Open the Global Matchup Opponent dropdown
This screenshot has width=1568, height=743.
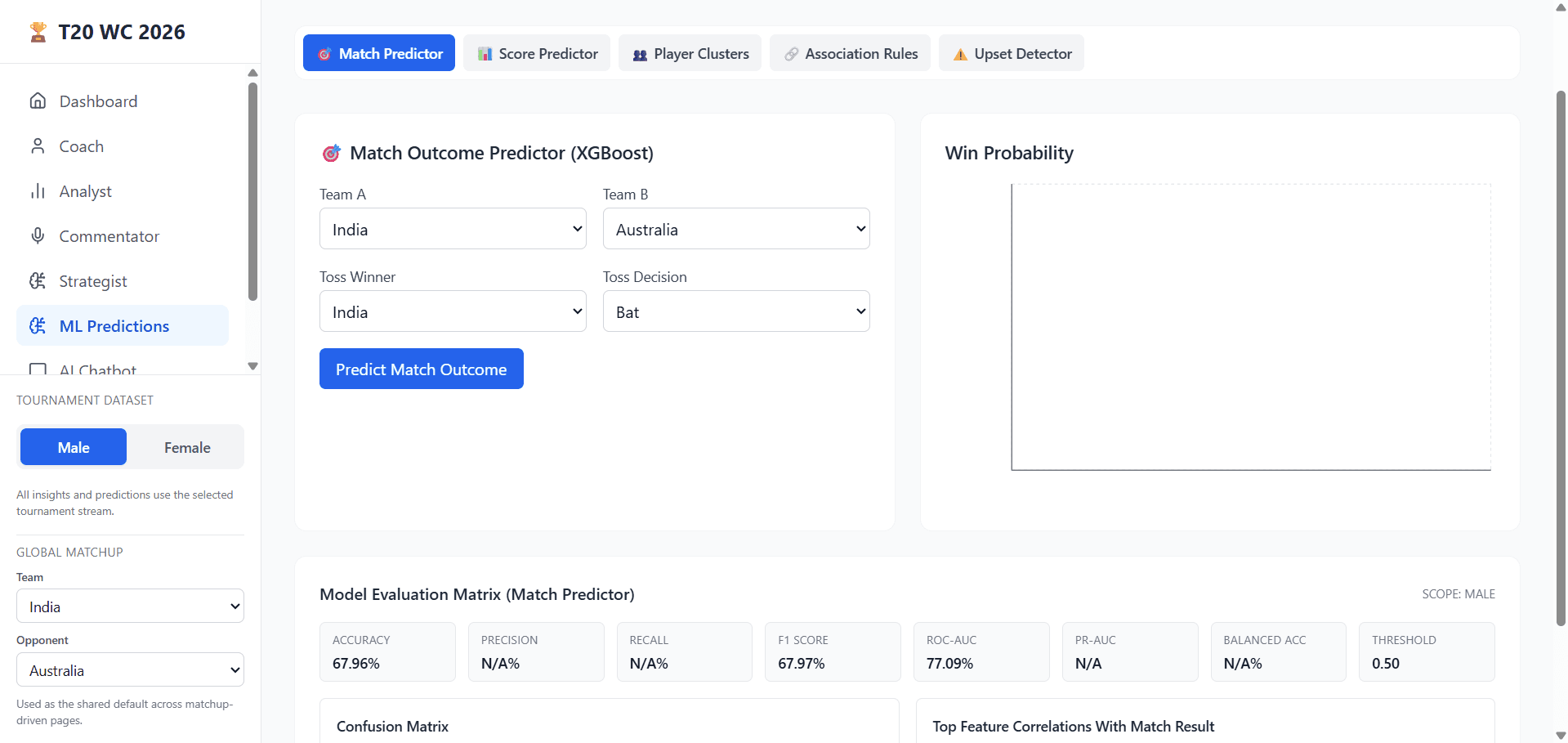click(130, 670)
